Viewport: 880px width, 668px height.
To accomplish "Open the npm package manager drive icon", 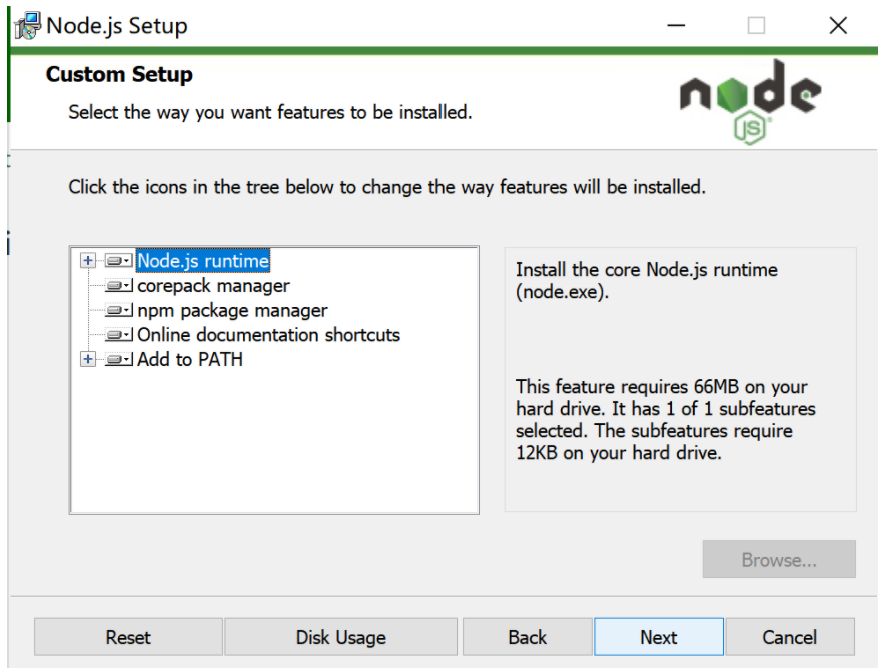I will [x=118, y=310].
